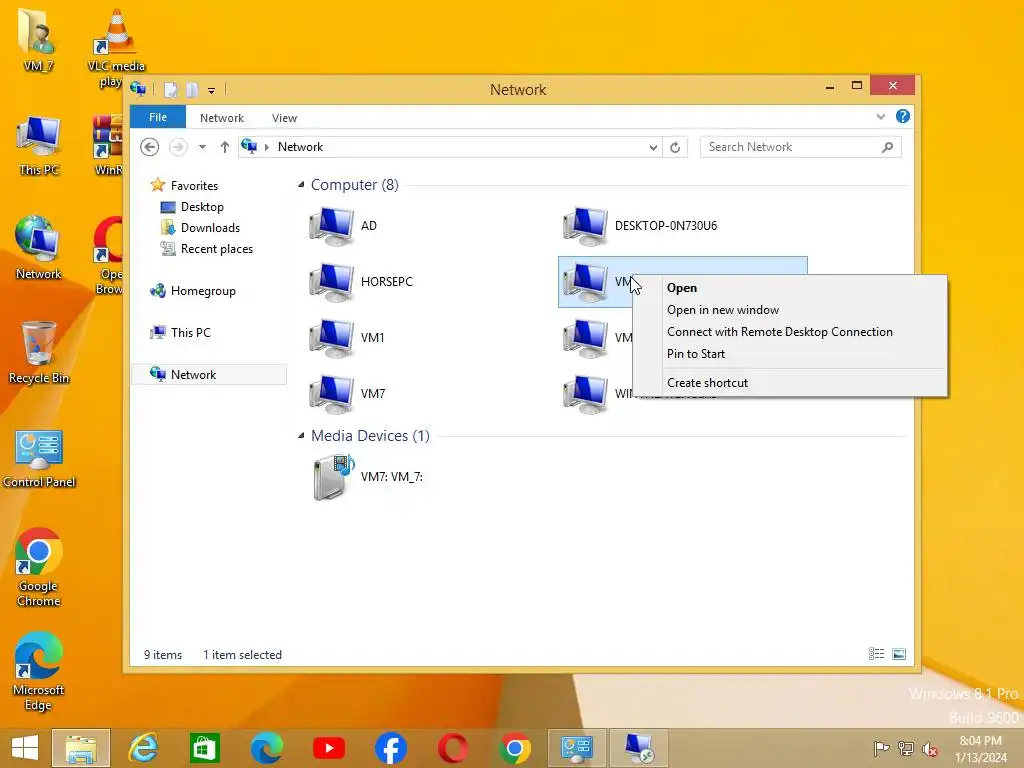Open the VM_7 user folder on desktop
The width and height of the screenshot is (1024, 768).
point(38,39)
